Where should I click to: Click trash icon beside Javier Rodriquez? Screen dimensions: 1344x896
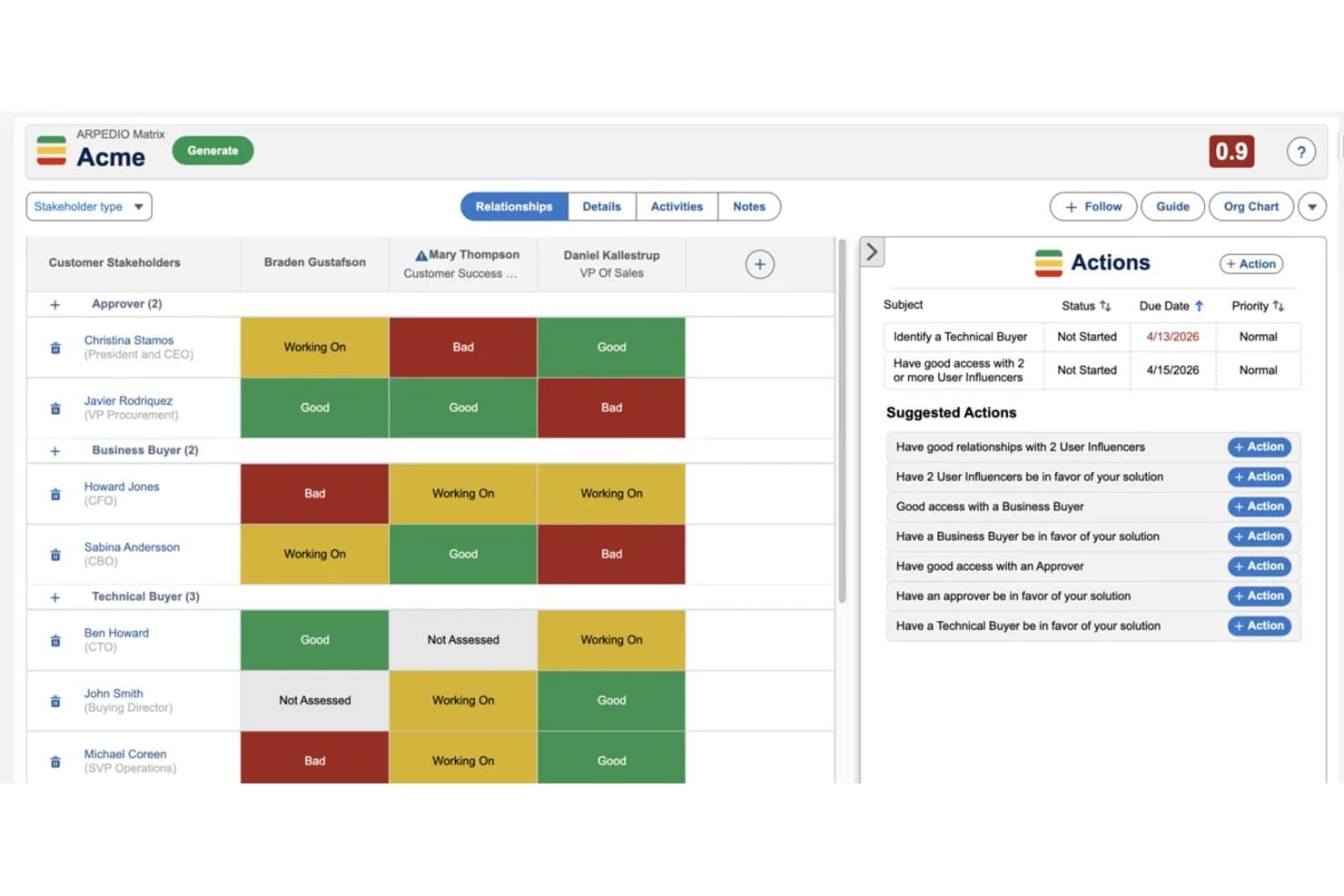pyautogui.click(x=55, y=409)
